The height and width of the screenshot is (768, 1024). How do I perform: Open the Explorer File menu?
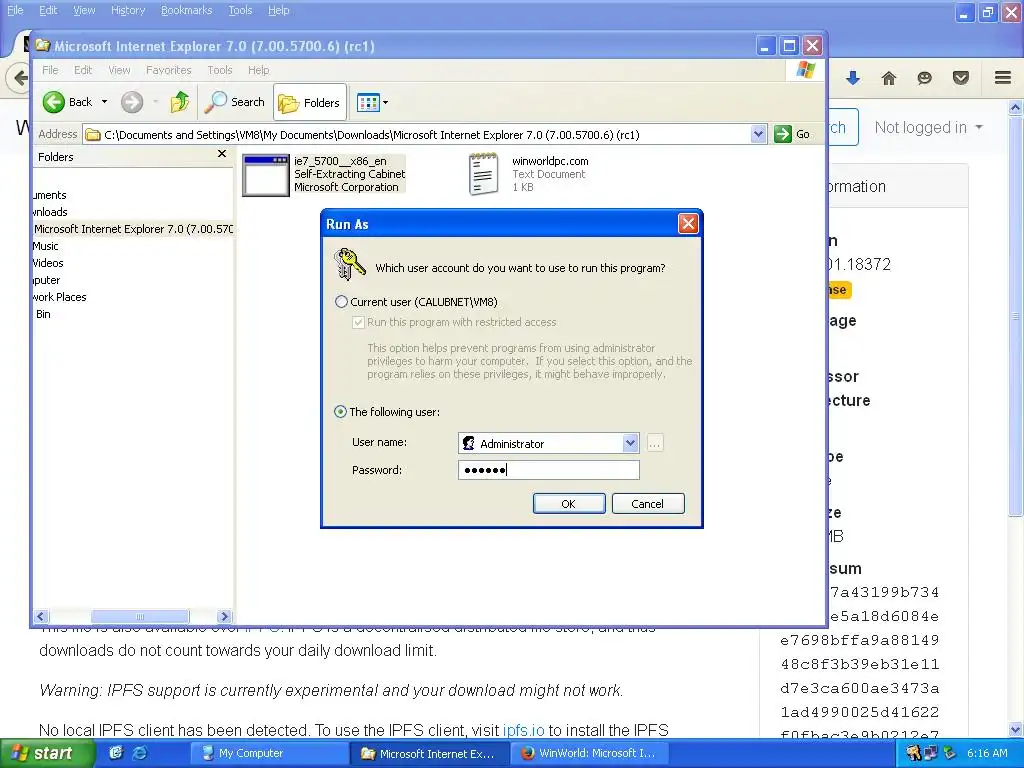50,70
